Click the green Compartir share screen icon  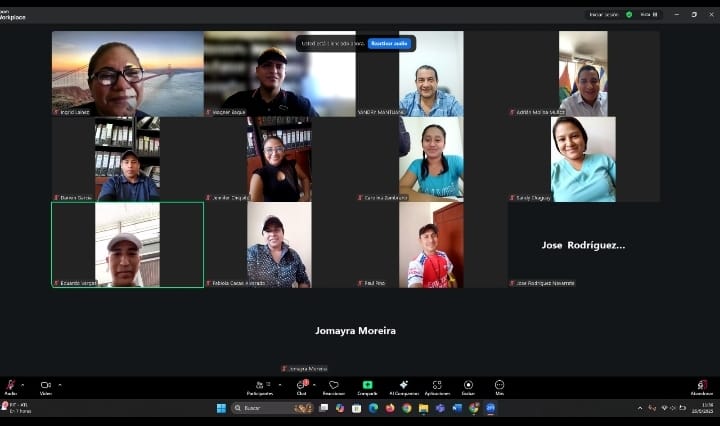[367, 386]
